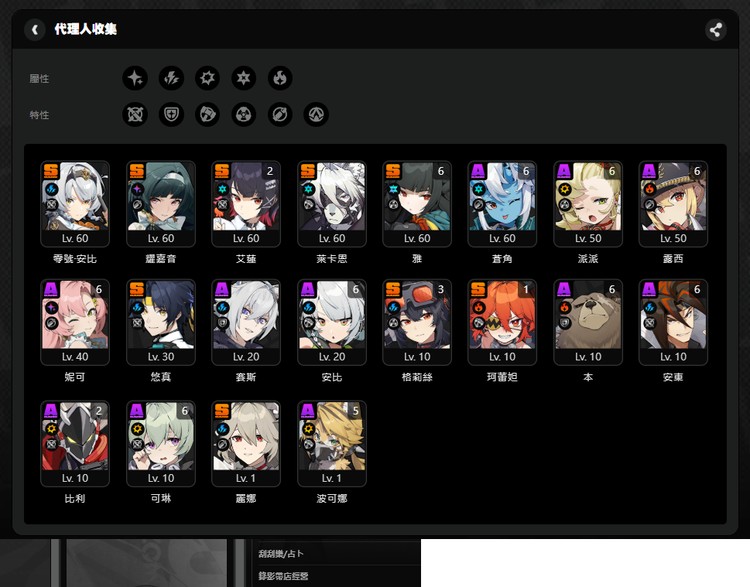Open the 零號·安比 agent card

click(x=75, y=204)
